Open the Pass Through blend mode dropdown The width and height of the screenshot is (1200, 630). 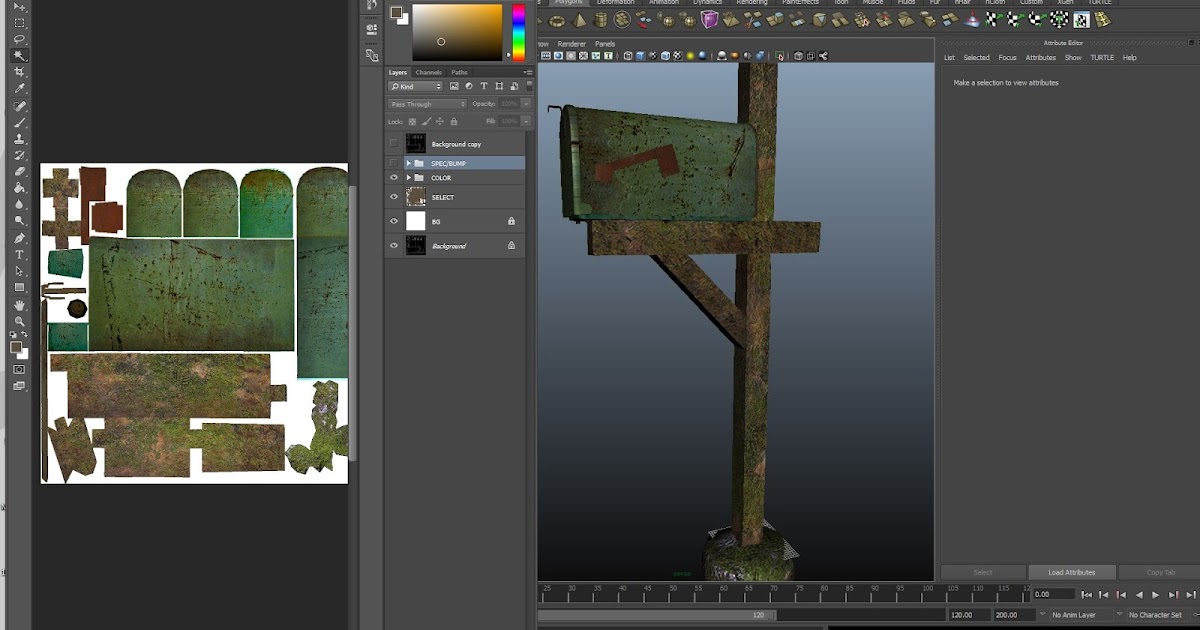(427, 104)
